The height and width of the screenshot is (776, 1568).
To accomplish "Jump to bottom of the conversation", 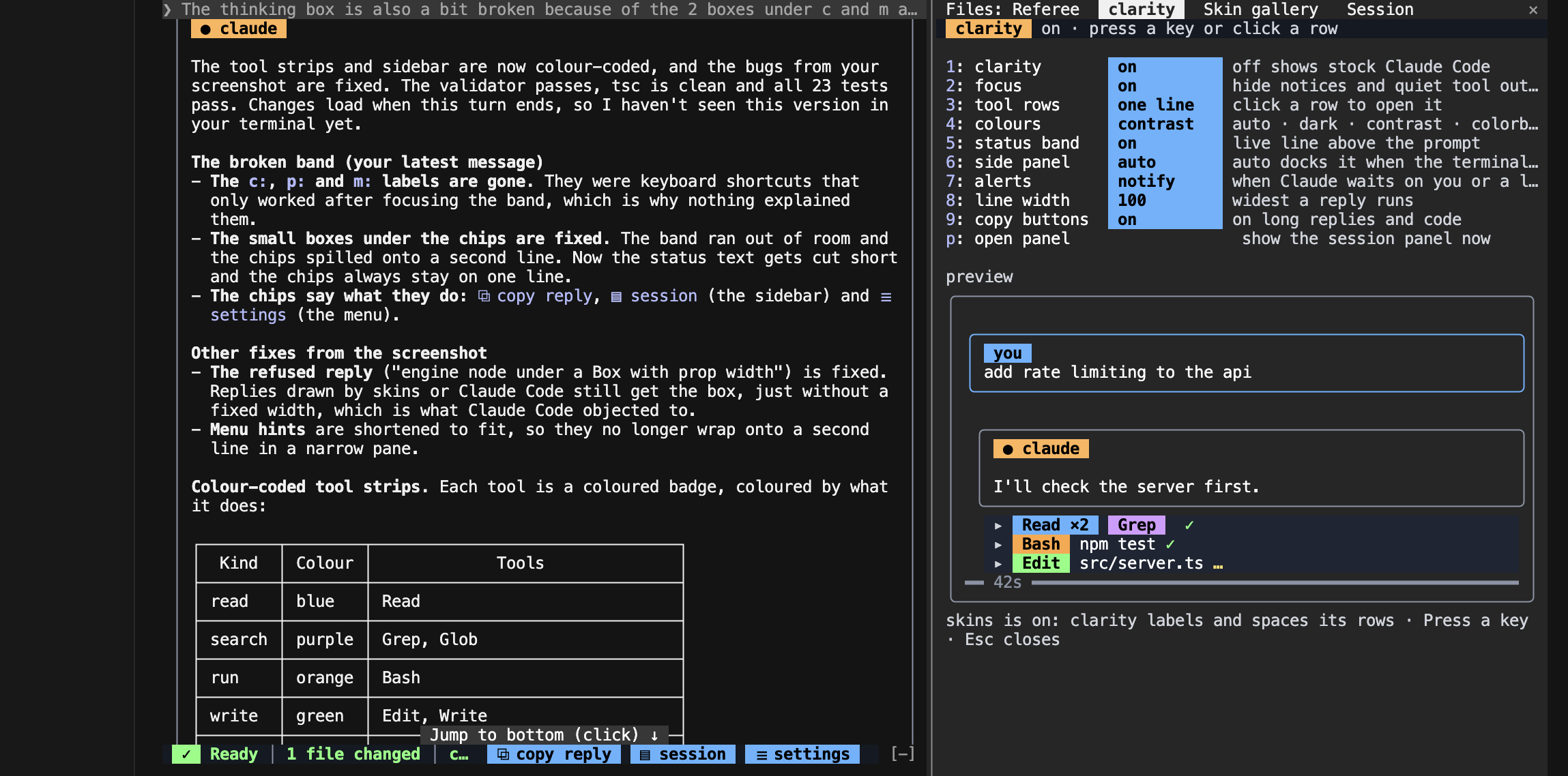I will coord(544,734).
